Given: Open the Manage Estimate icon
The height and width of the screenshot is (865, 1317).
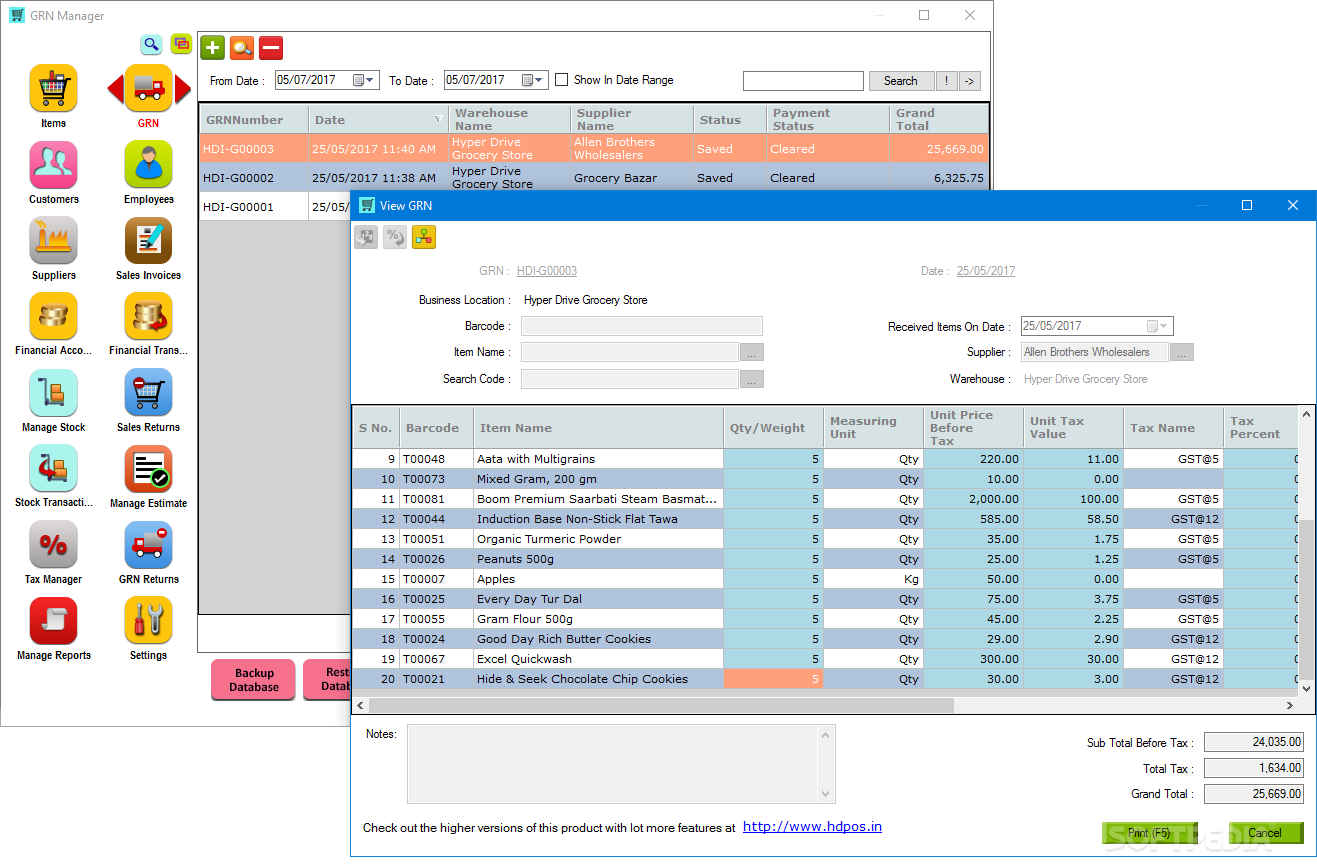Looking at the screenshot, I should pos(148,468).
